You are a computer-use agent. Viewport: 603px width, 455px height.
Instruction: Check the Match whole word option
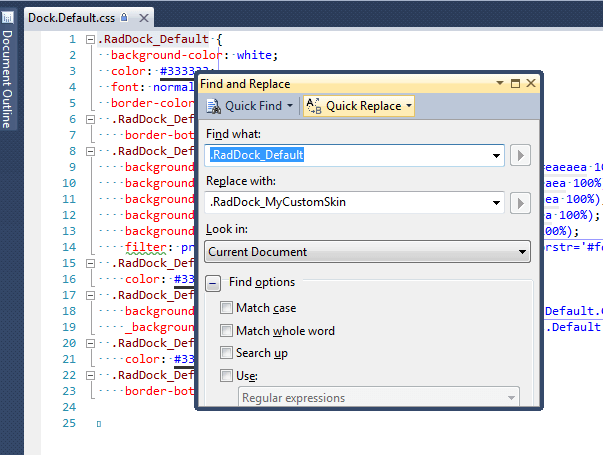(227, 331)
